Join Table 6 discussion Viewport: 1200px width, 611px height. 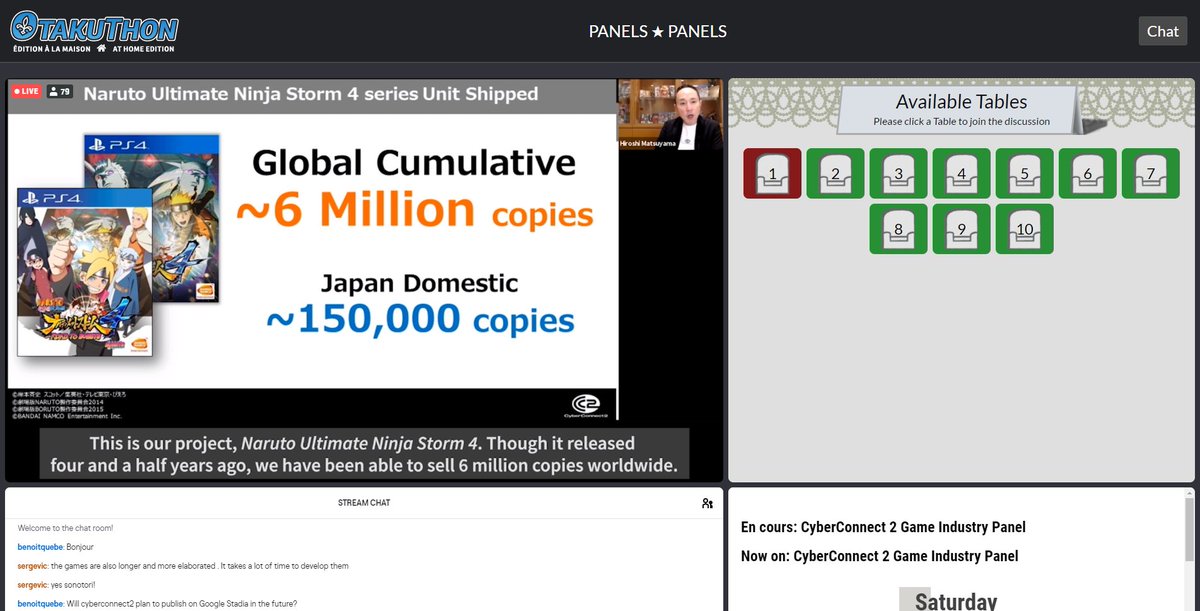(x=1087, y=173)
